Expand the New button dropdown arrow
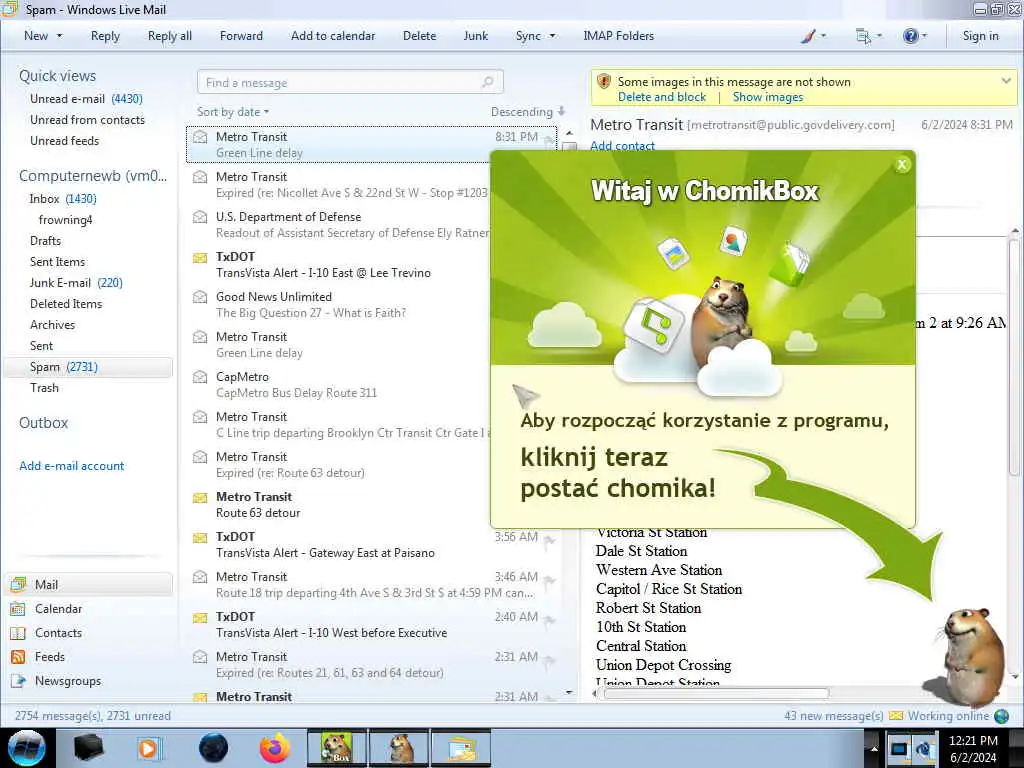This screenshot has width=1024, height=768. point(59,36)
